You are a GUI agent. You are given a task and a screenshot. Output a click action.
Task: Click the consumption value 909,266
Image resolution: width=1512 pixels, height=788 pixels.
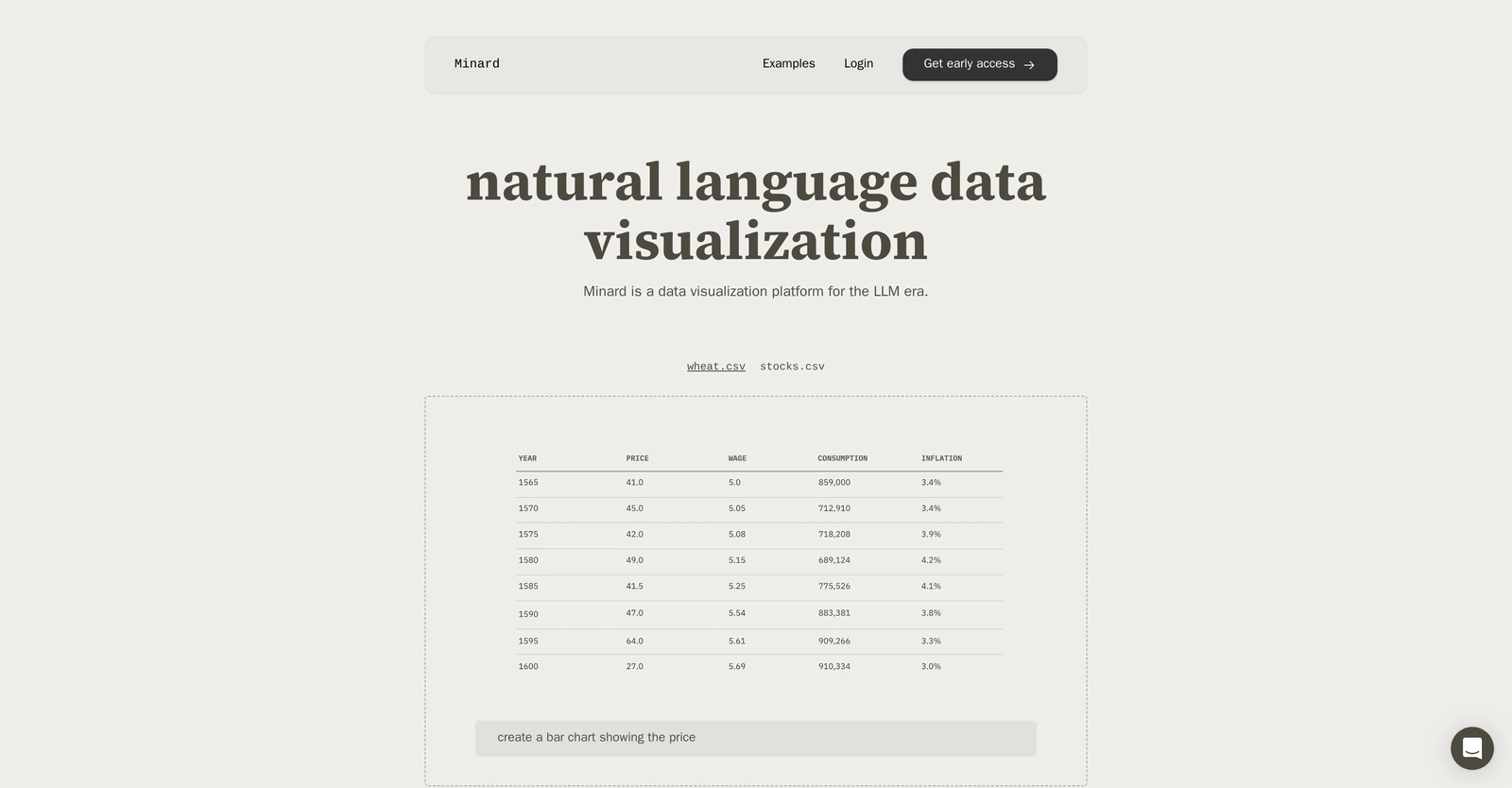coord(834,641)
